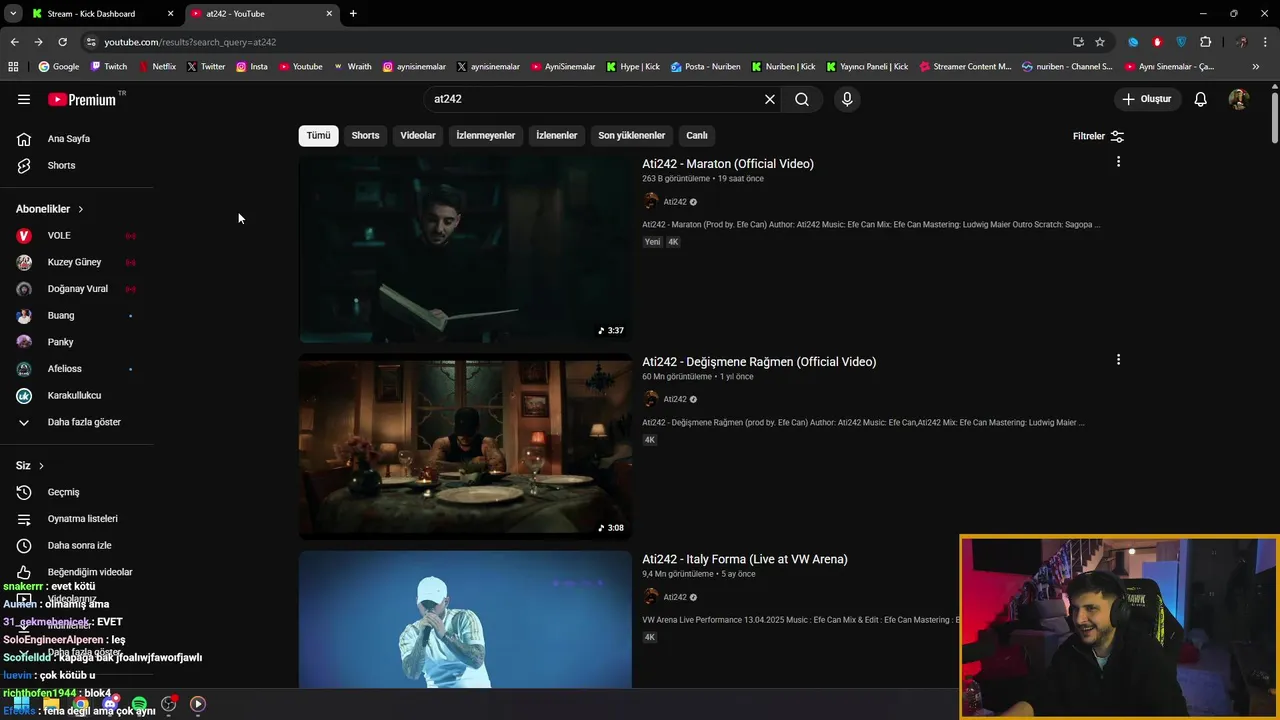Show more bookmarks with the double chevron
The height and width of the screenshot is (720, 1280).
click(1256, 67)
